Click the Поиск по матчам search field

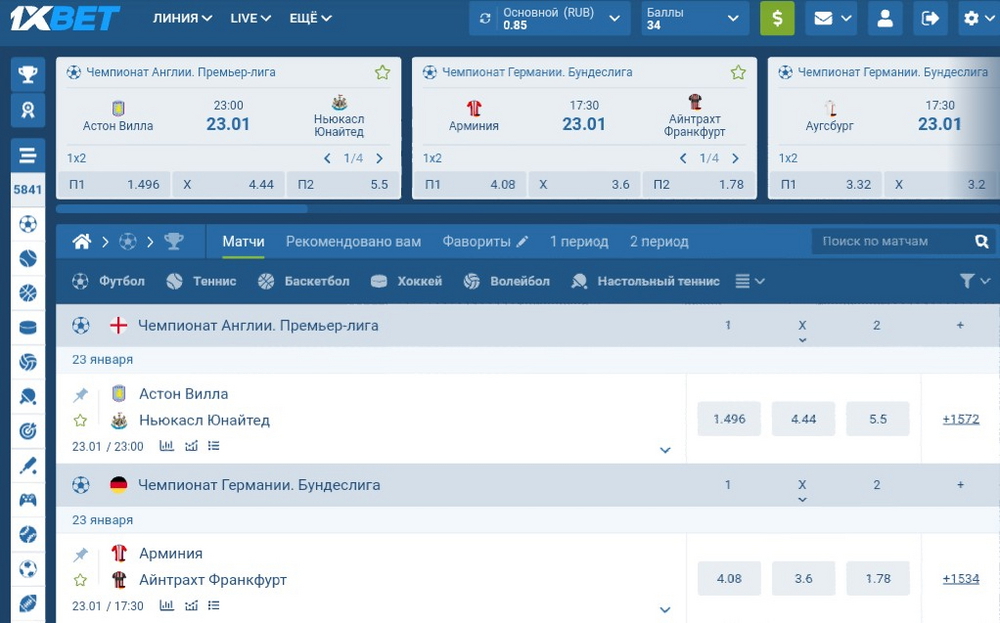point(890,241)
